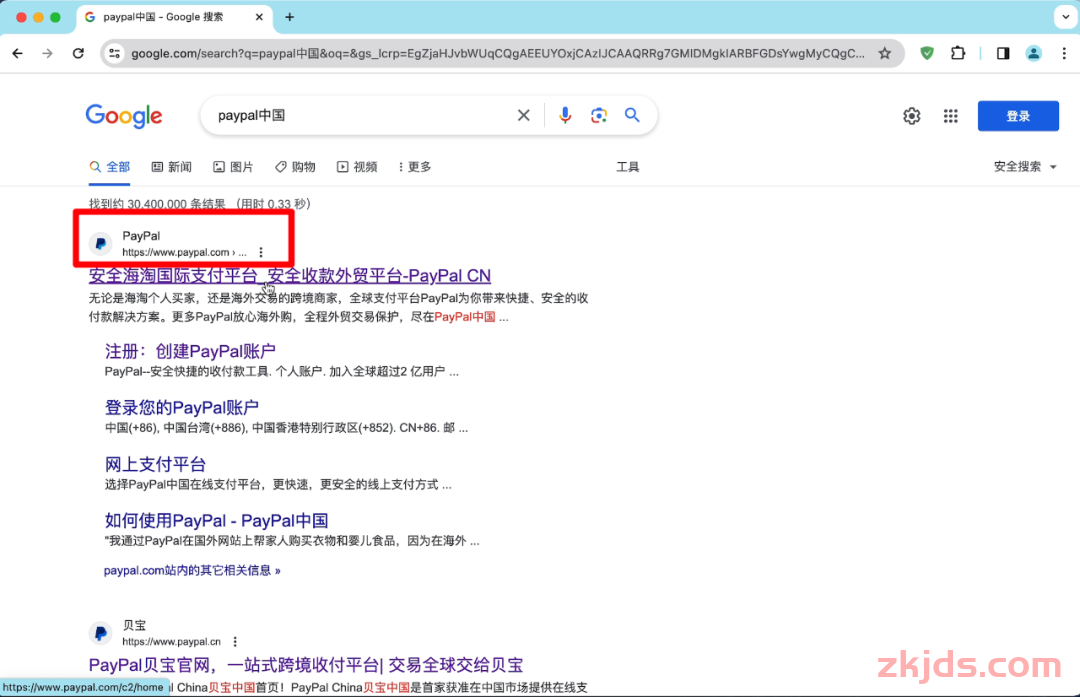
Task: Click the Google logo
Action: click(124, 116)
